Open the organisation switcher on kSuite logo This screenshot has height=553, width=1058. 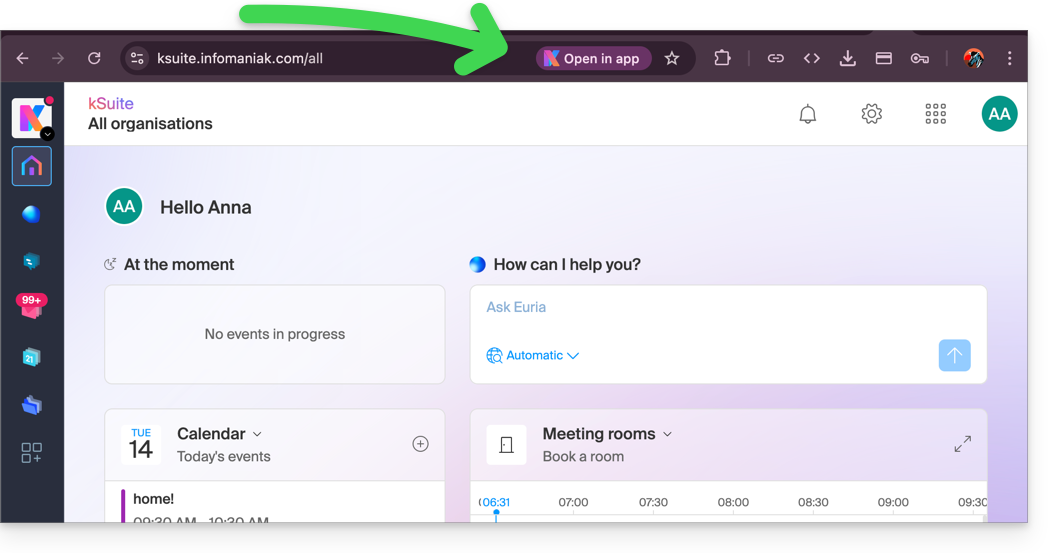(x=47, y=134)
